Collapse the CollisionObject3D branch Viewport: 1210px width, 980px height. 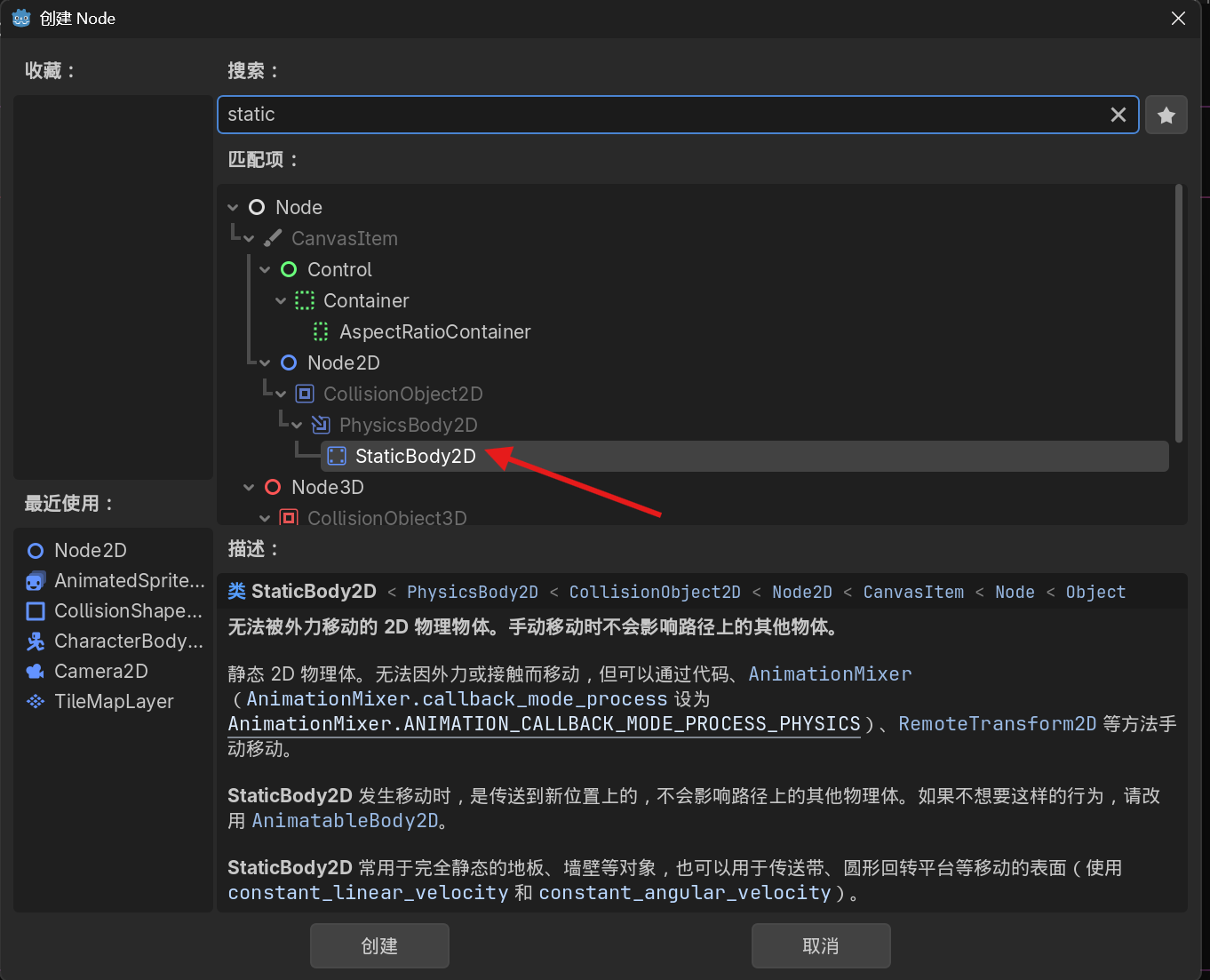(265, 518)
